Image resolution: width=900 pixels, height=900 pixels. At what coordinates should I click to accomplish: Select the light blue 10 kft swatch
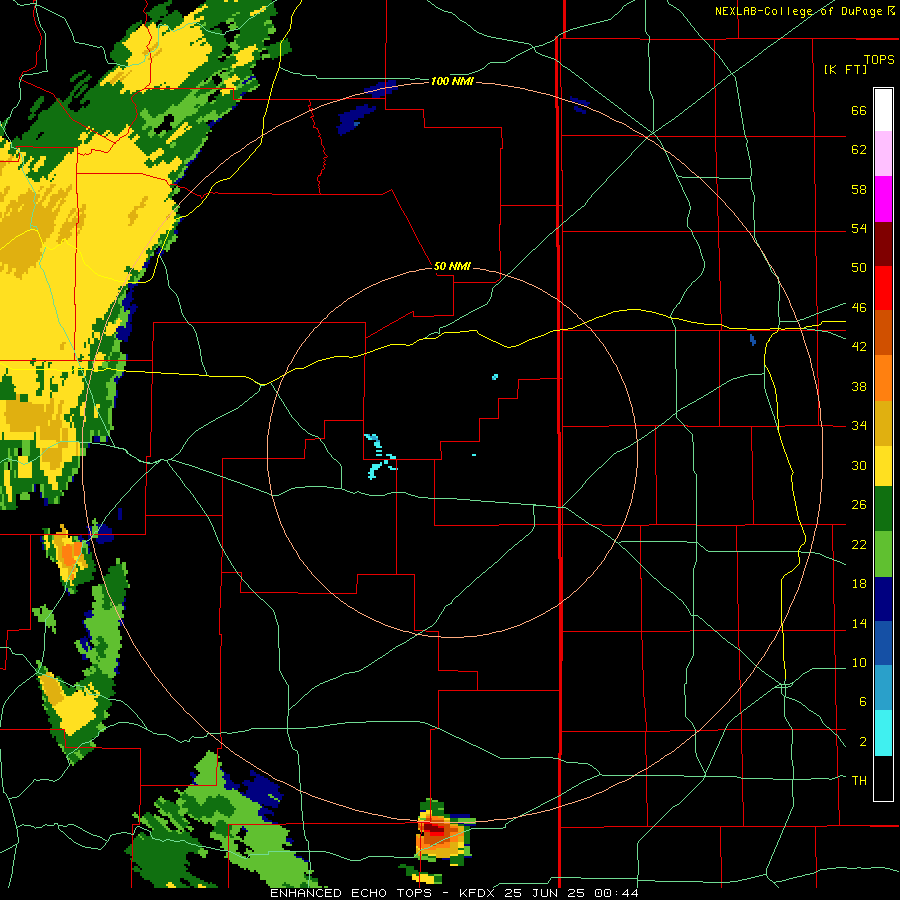[x=883, y=688]
